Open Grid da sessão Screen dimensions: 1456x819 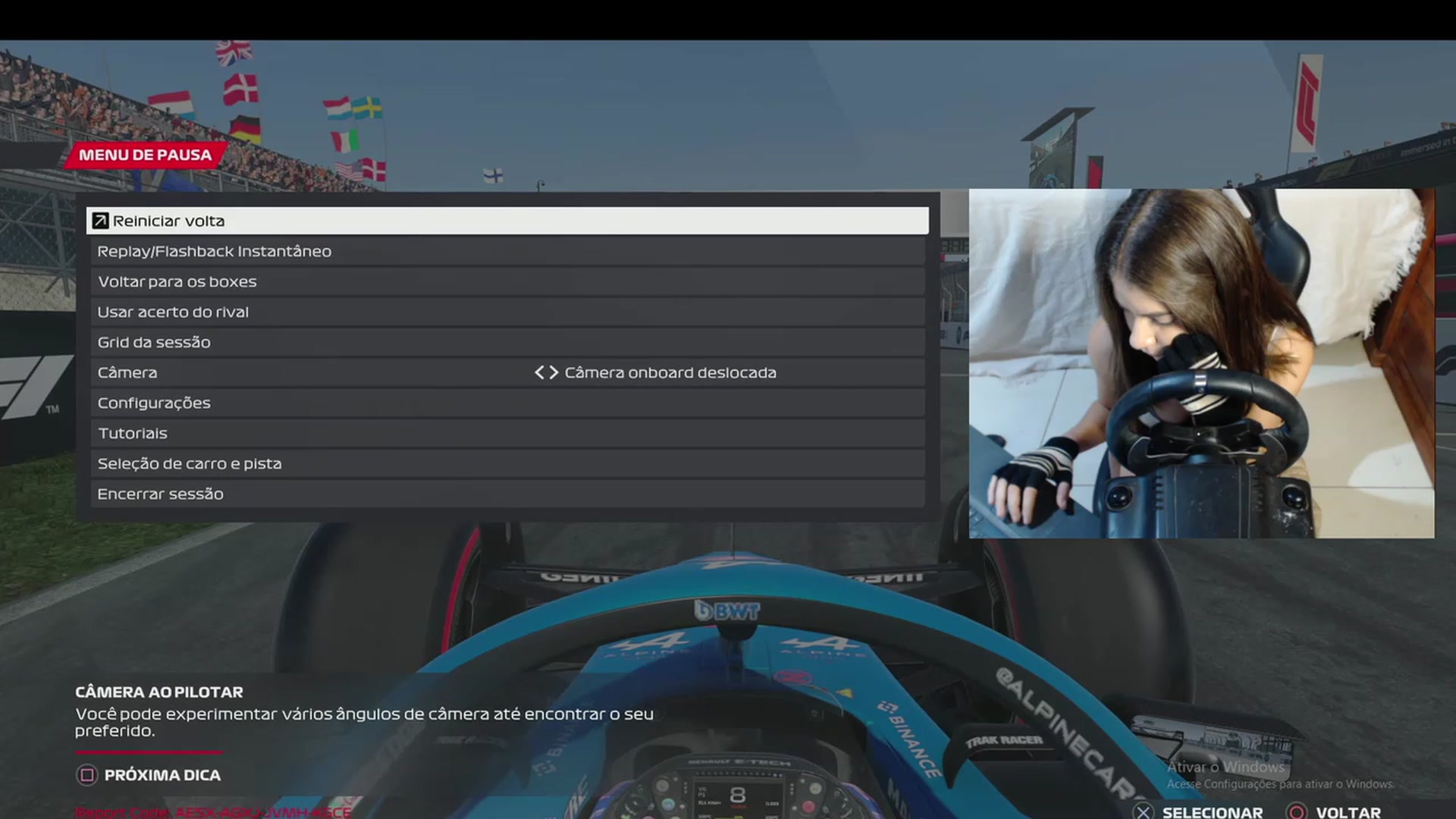click(507, 342)
